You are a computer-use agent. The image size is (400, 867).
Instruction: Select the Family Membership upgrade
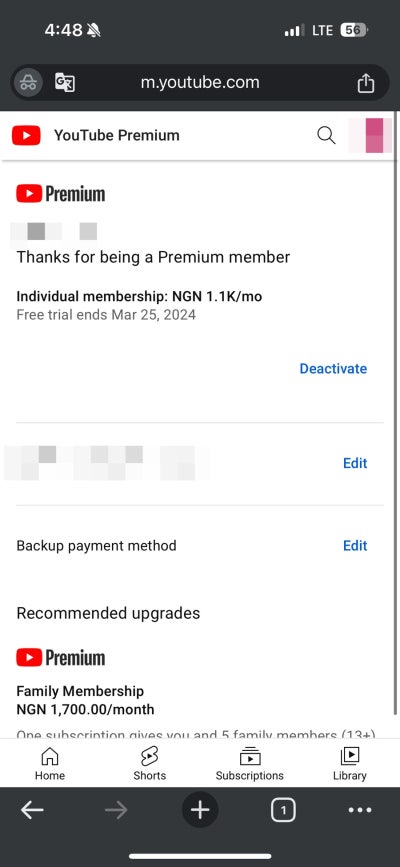point(85,700)
